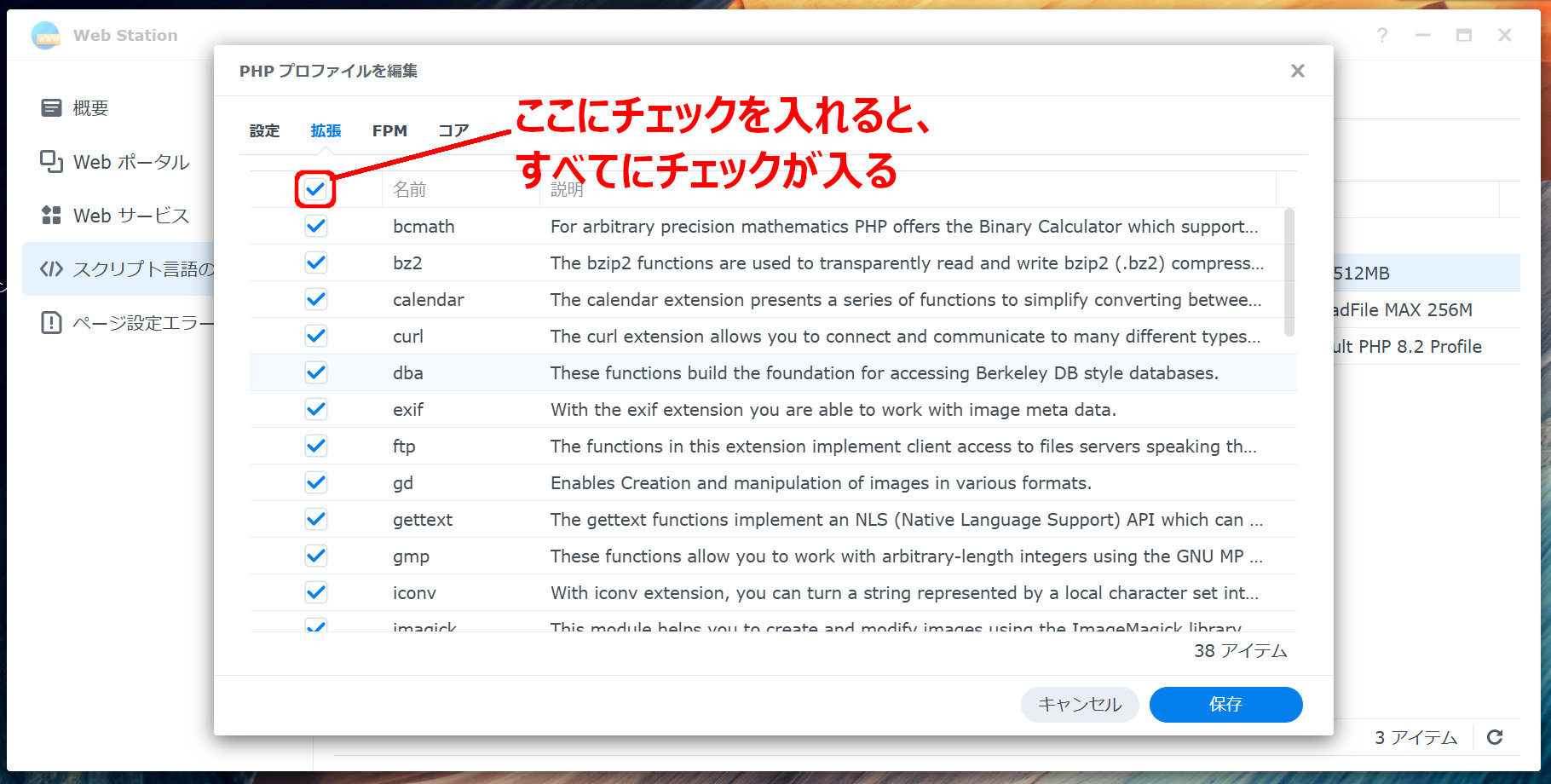Uncheck the bcmath extension checkbox
The width and height of the screenshot is (1551, 784).
point(315,227)
